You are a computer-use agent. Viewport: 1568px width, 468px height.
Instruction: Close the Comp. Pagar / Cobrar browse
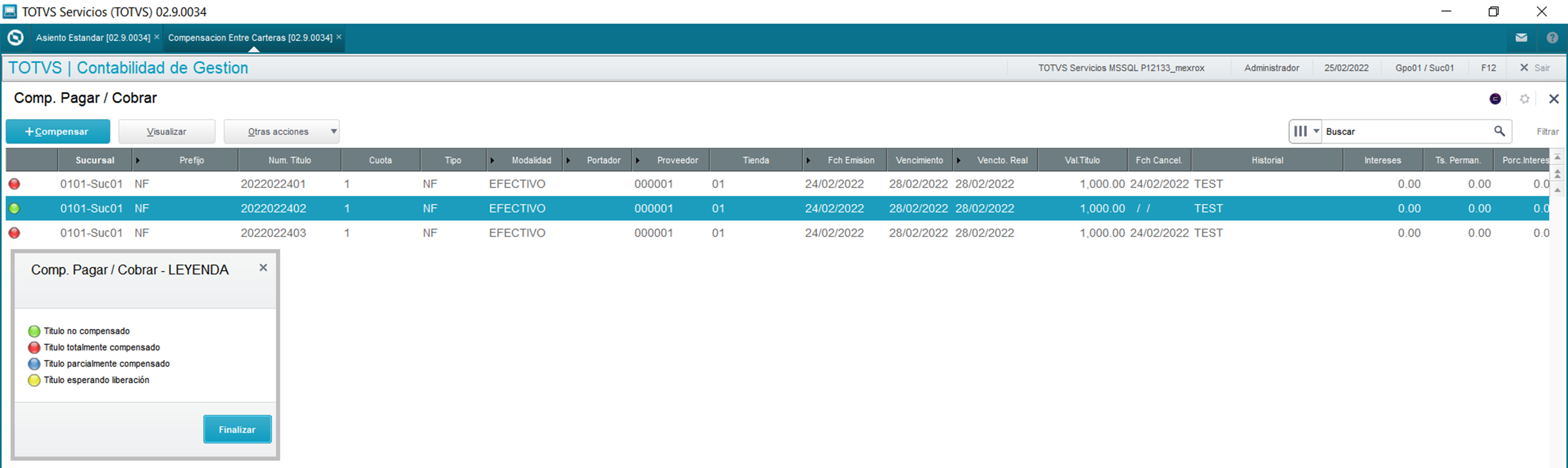pos(1553,99)
